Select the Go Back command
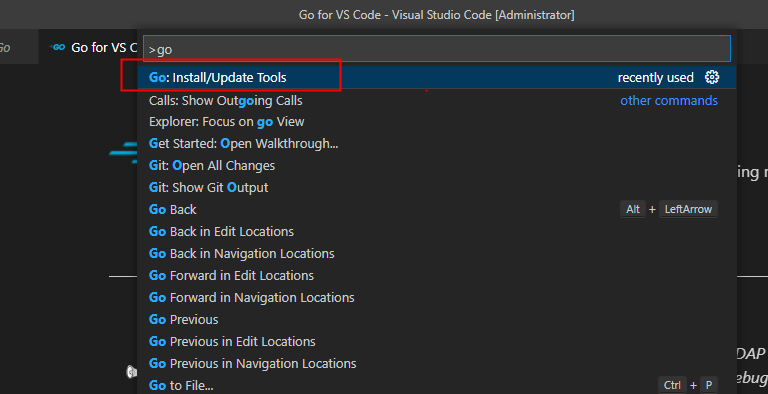 coord(437,209)
